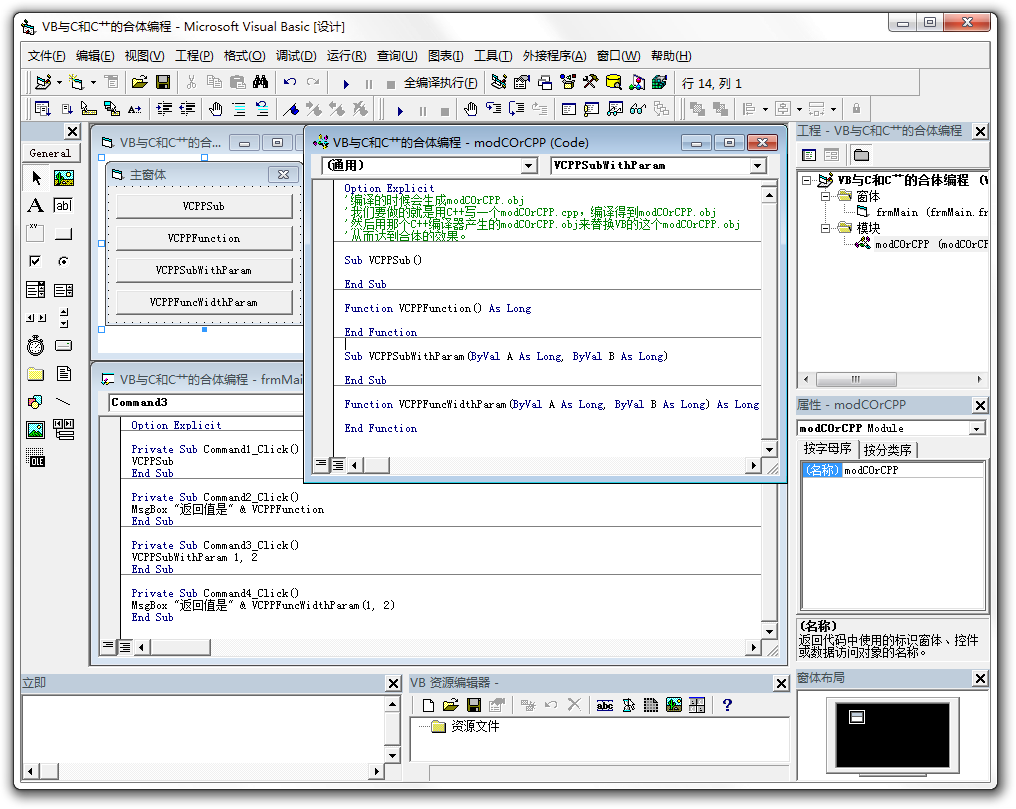Toggle breakpoint with Edit toolbar hand icon

[216, 109]
